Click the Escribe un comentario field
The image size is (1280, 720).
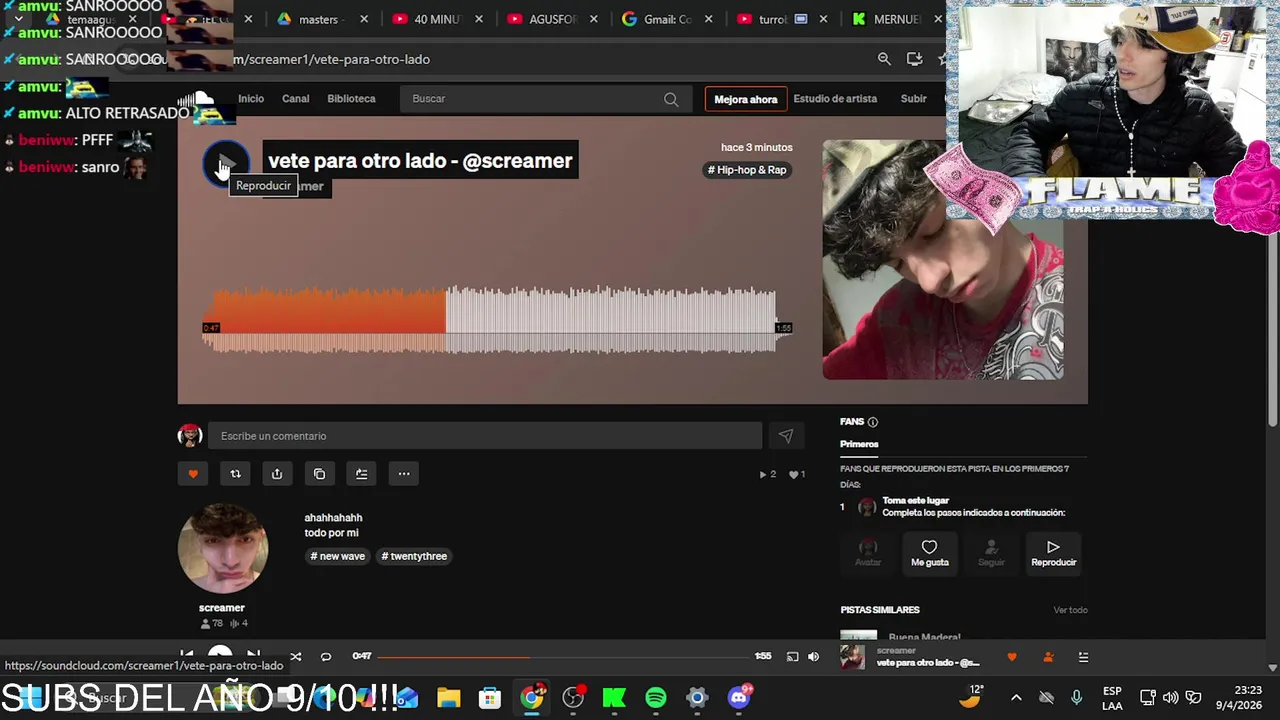(x=485, y=436)
